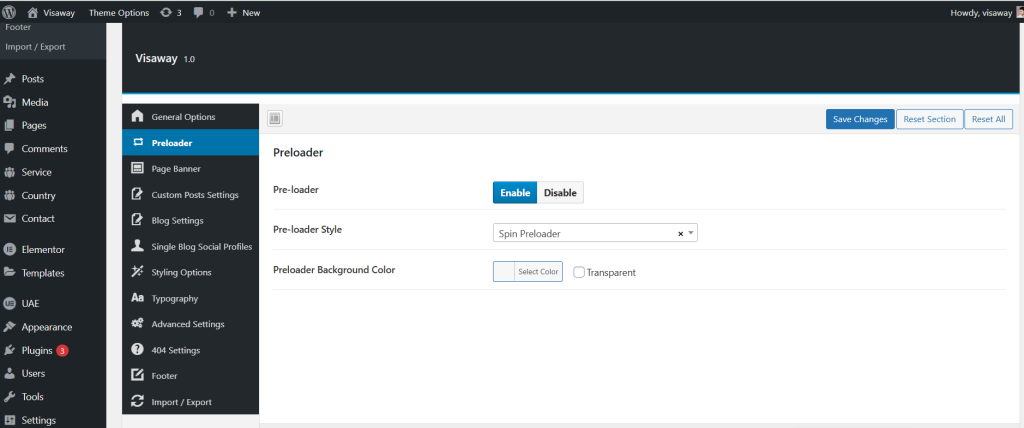Open the Howdy, visaway account menu
Viewport: 1024px width, 428px height.
[x=984, y=13]
